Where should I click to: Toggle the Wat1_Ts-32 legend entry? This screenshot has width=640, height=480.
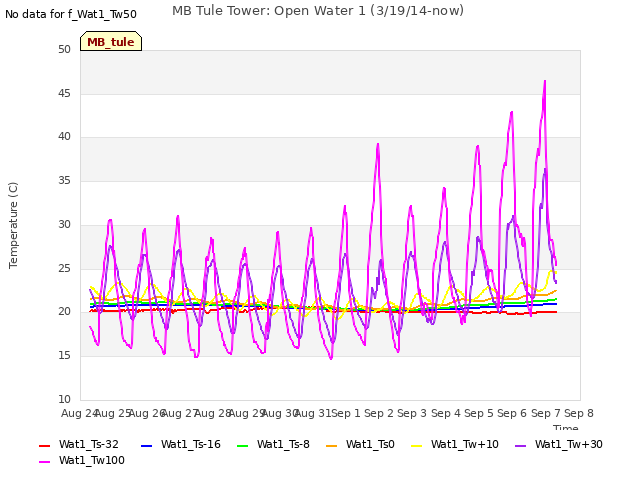coord(79,444)
